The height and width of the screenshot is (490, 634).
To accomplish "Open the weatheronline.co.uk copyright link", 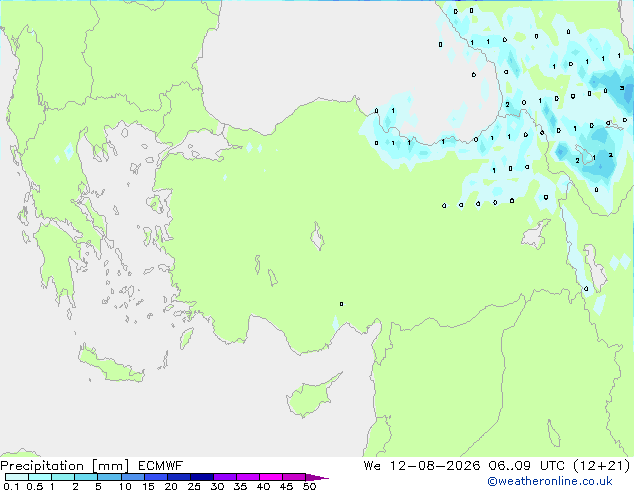I will 549,481.
